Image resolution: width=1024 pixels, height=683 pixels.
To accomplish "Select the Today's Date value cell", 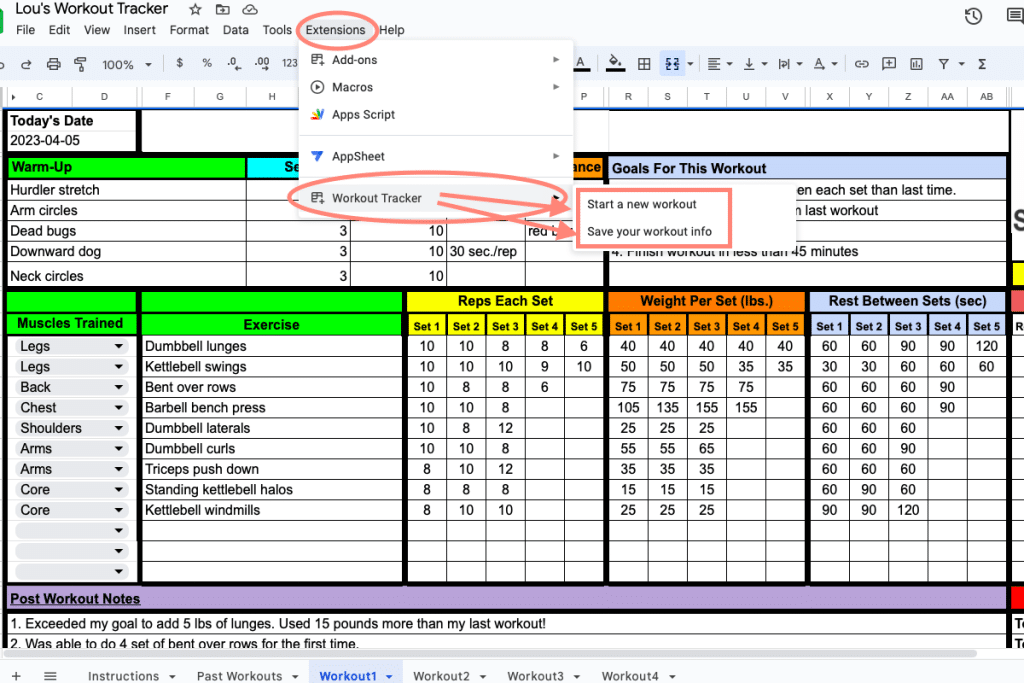I will point(72,140).
